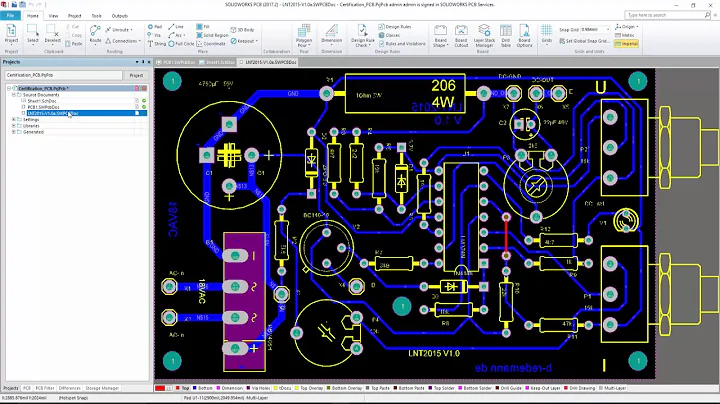Switch units to Imperial
Screen dimensions: 720x404
(626, 44)
